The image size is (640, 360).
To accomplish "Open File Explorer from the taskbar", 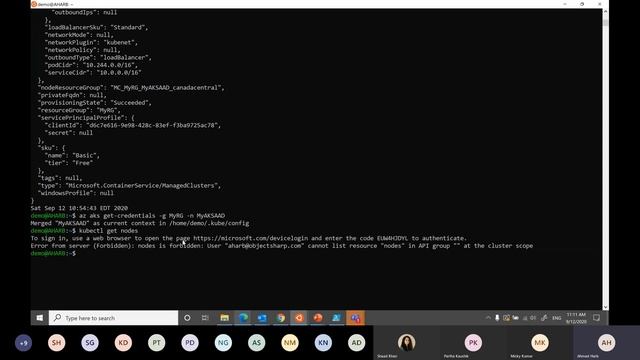I will click(x=224, y=318).
